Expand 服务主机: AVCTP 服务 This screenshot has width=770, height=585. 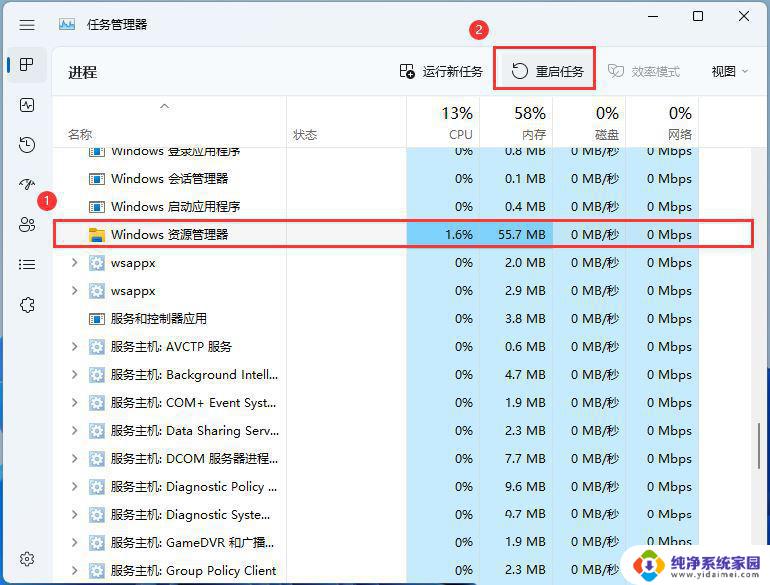(74, 347)
